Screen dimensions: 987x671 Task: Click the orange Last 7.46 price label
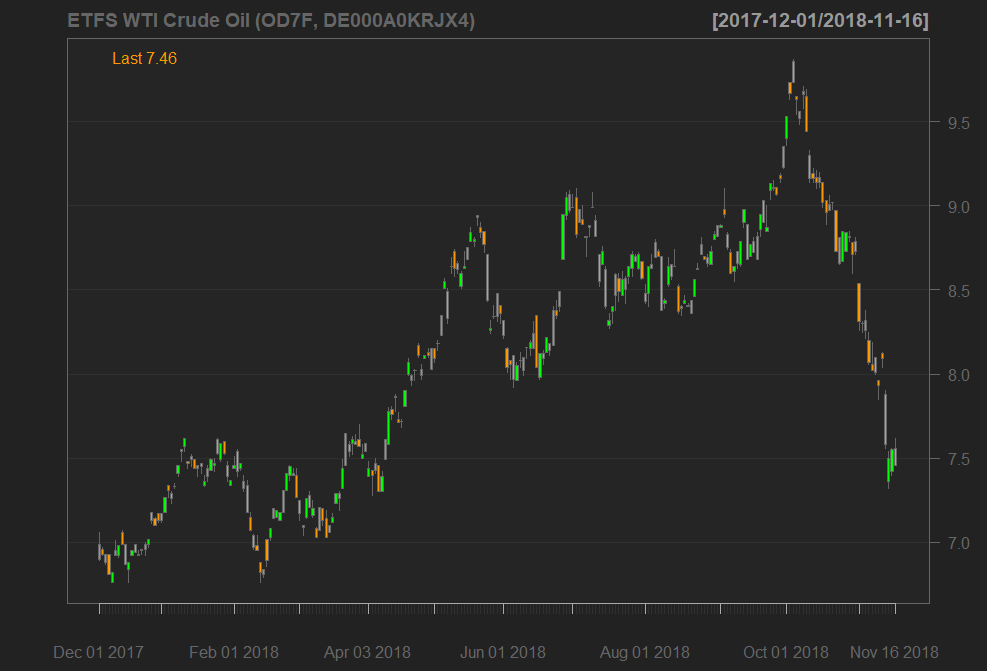[x=144, y=59]
